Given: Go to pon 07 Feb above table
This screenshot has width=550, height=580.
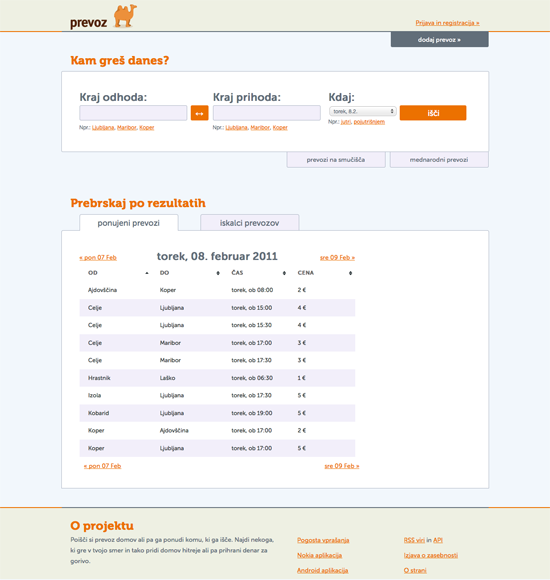Looking at the screenshot, I should click(x=98, y=257).
